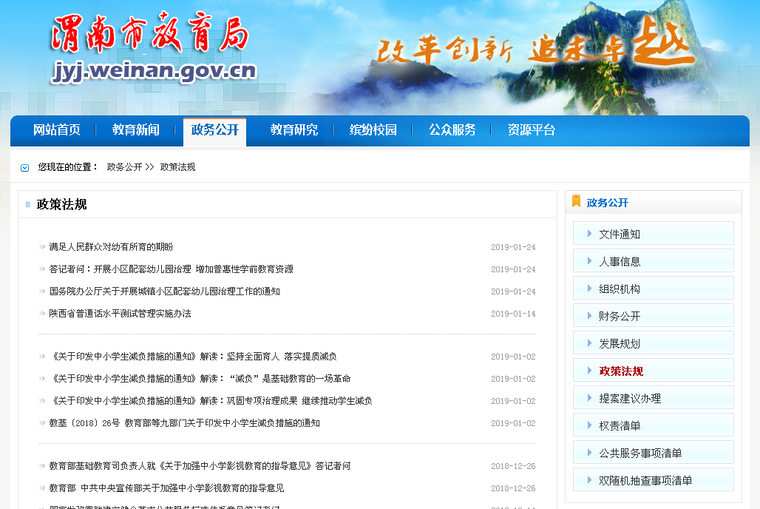Click the 政策法规 section heading
This screenshot has width=760, height=509.
[x=62, y=205]
